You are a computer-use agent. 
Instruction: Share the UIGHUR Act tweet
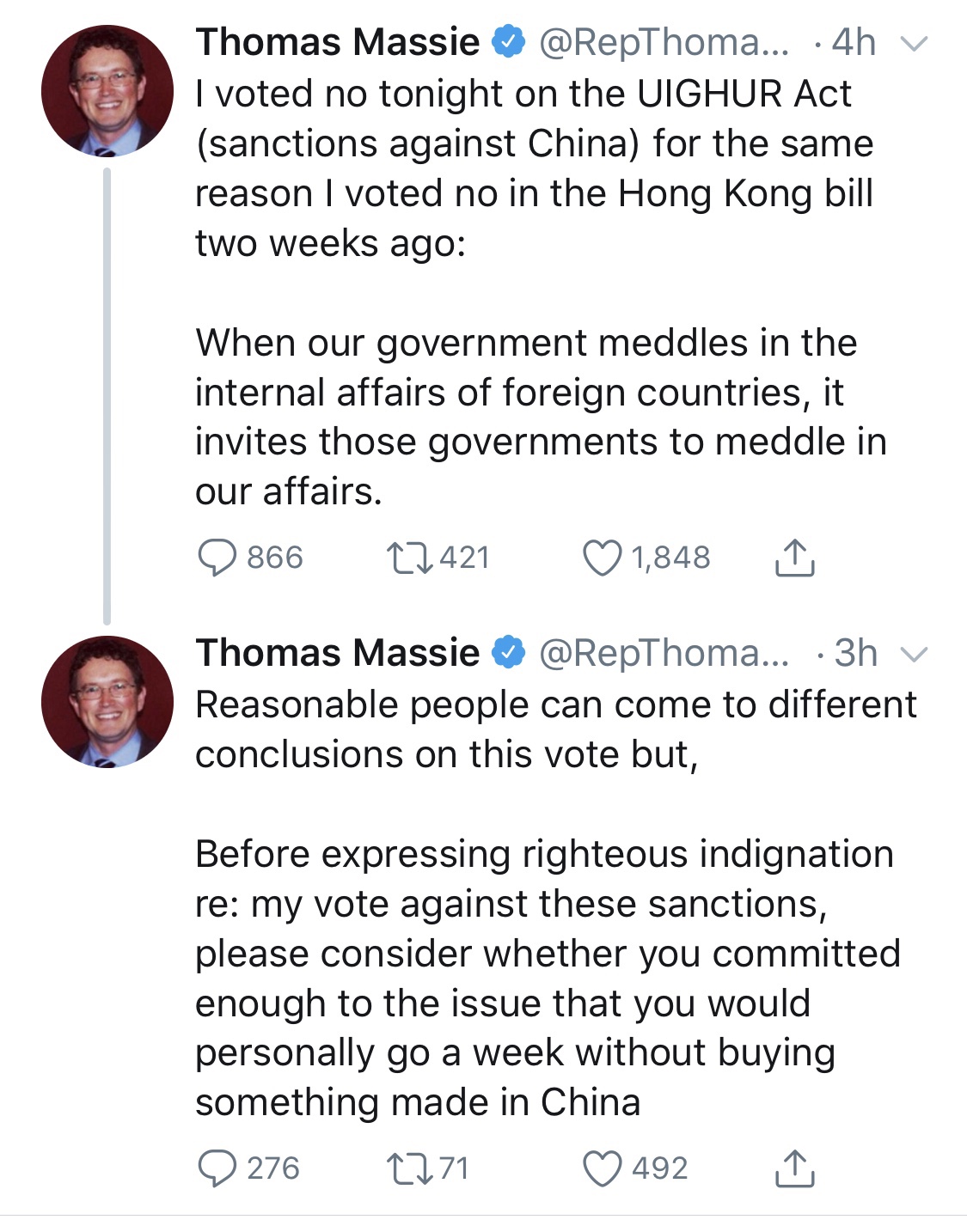pos(794,558)
